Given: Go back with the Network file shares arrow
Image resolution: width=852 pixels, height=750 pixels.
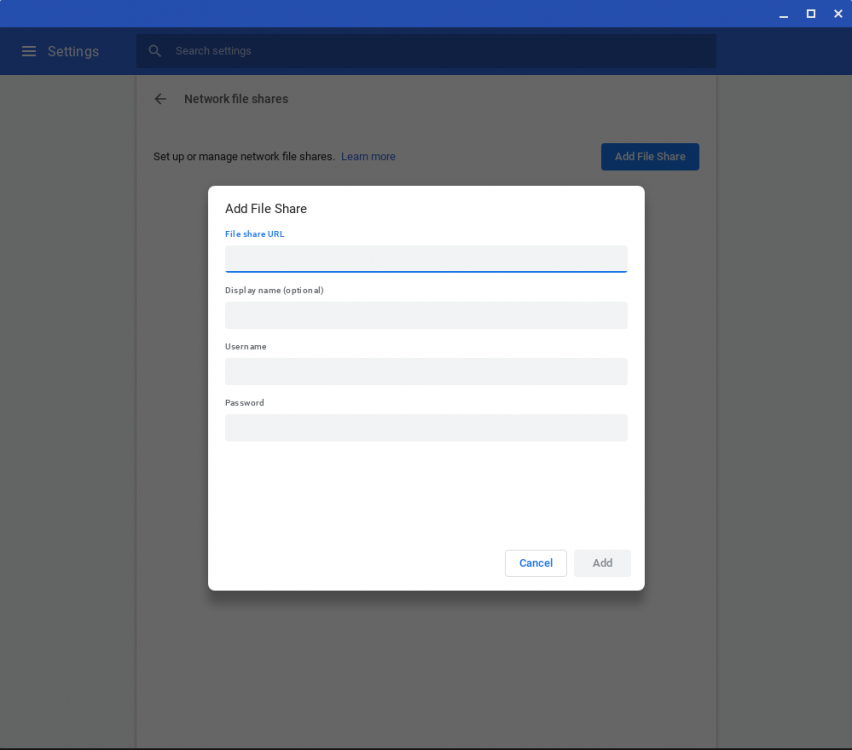Looking at the screenshot, I should [160, 99].
